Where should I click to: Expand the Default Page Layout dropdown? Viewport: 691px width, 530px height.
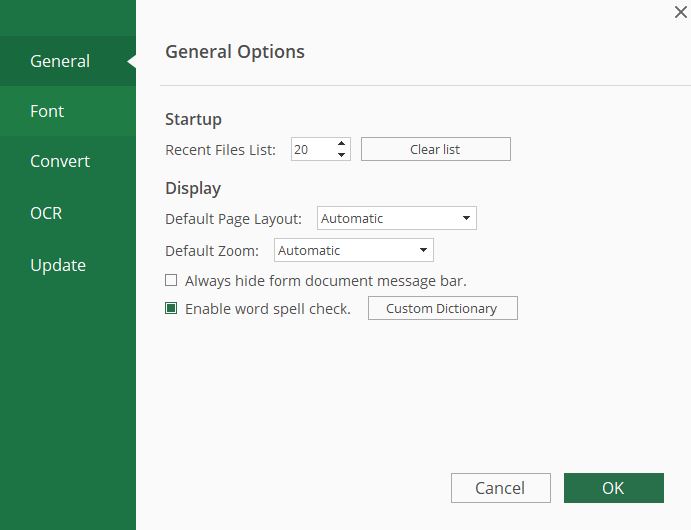click(397, 218)
